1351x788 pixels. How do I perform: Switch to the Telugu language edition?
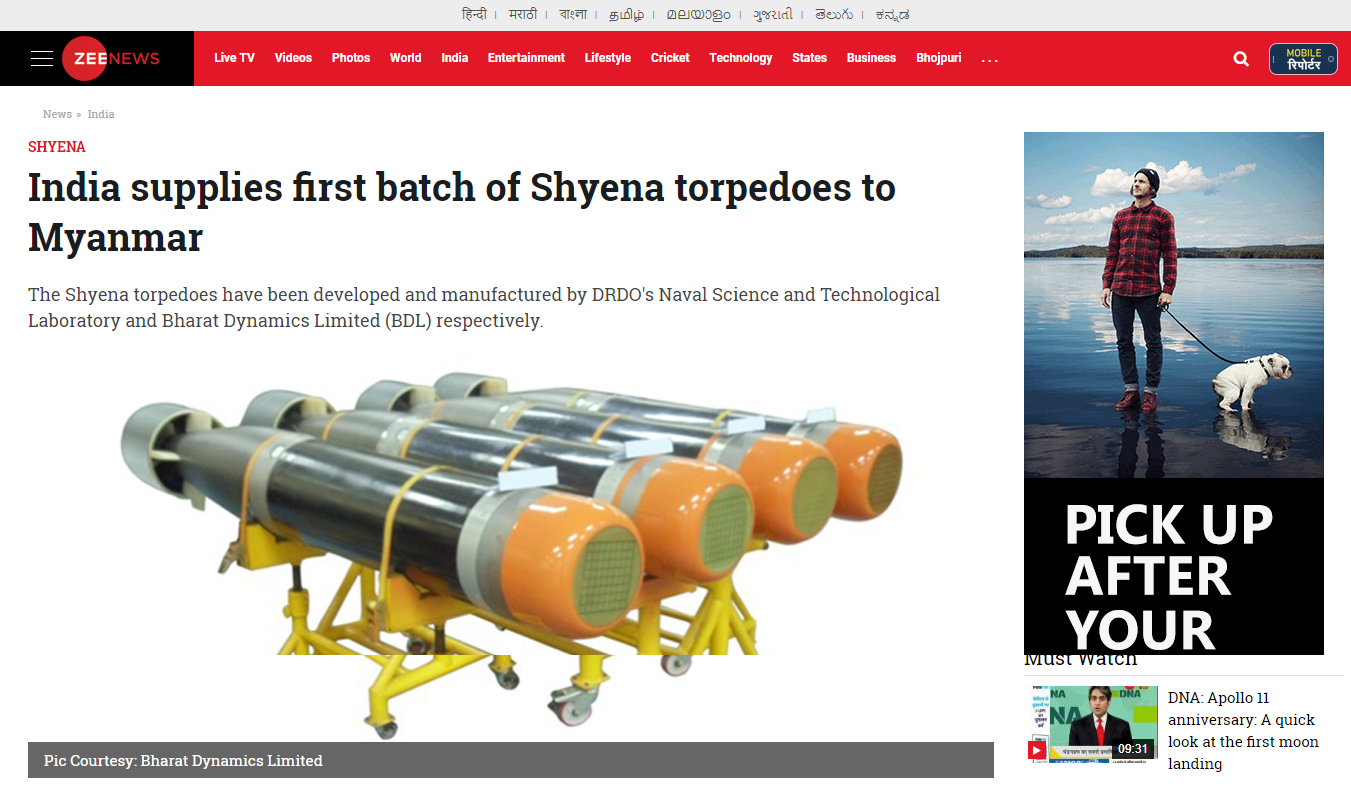[834, 14]
